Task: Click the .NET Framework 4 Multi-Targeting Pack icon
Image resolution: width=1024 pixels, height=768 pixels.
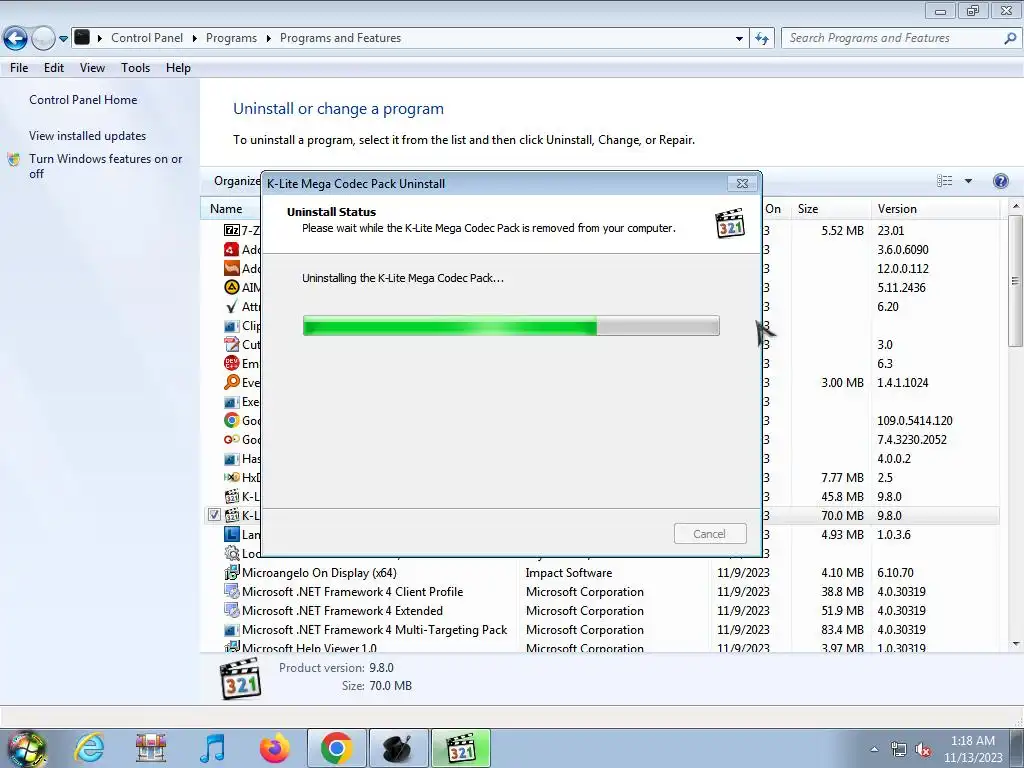Action: [231, 630]
